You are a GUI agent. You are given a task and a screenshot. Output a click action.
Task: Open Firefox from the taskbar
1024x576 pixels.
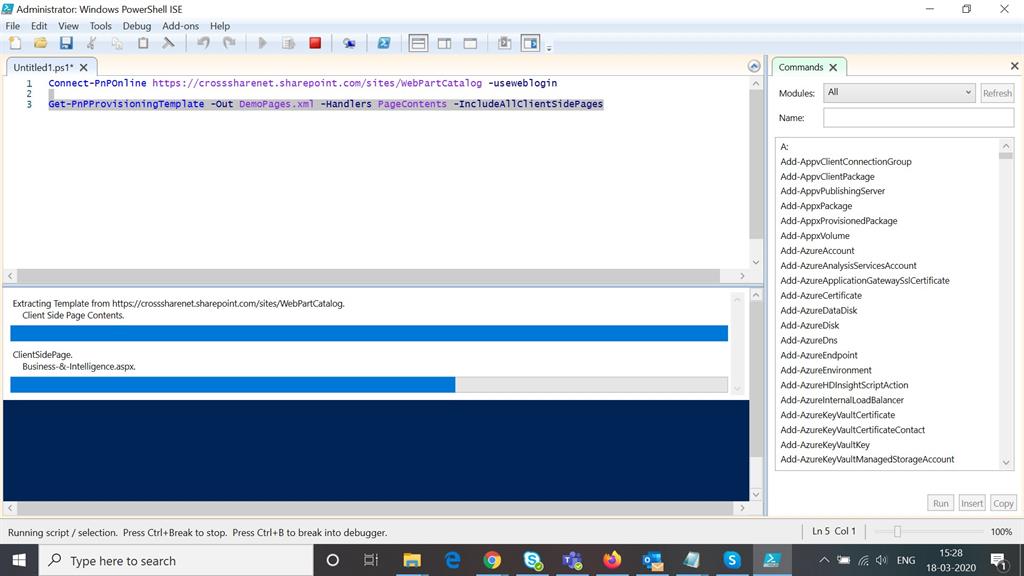click(x=612, y=560)
